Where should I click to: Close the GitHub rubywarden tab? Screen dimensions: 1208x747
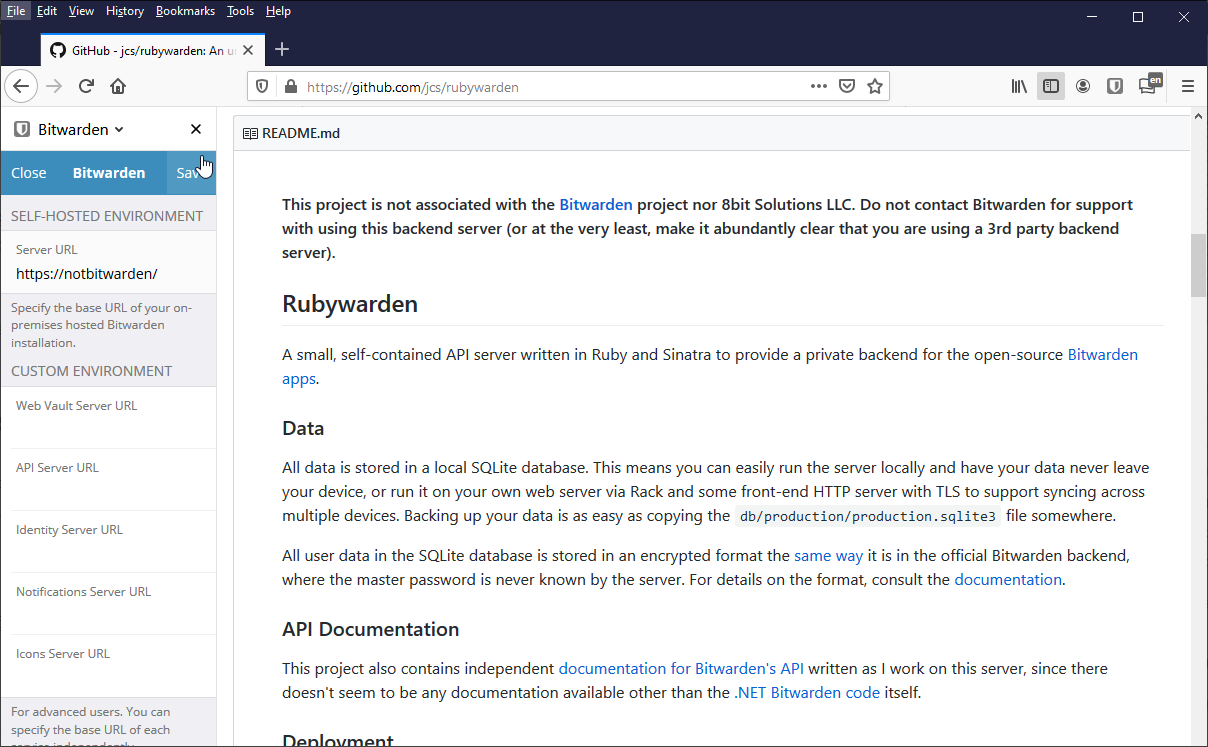[247, 50]
